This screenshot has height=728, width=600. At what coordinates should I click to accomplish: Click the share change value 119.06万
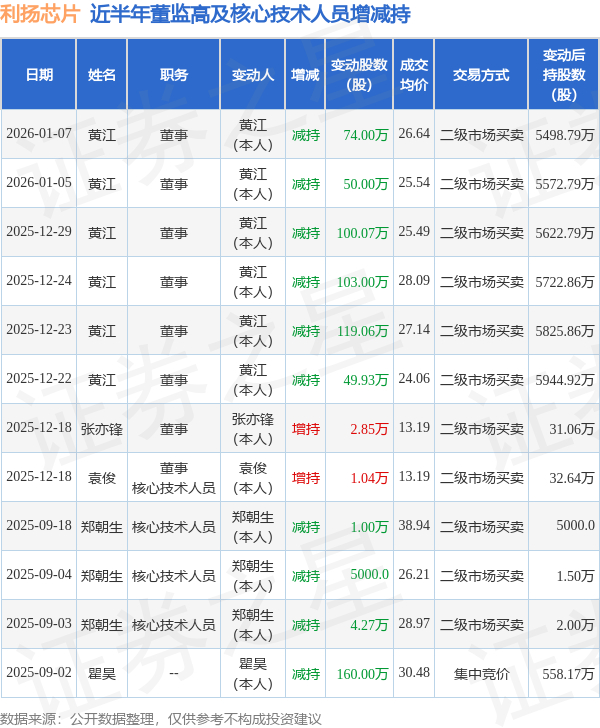pyautogui.click(x=363, y=331)
